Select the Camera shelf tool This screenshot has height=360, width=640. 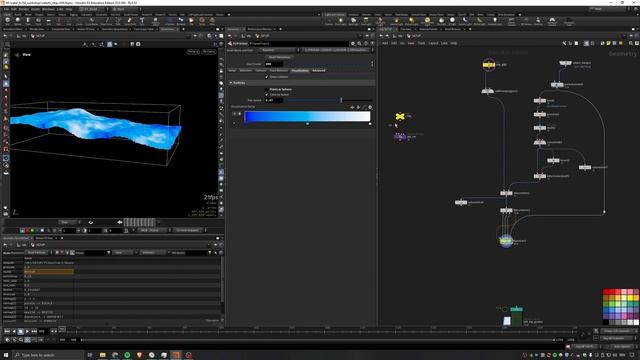coord(329,21)
